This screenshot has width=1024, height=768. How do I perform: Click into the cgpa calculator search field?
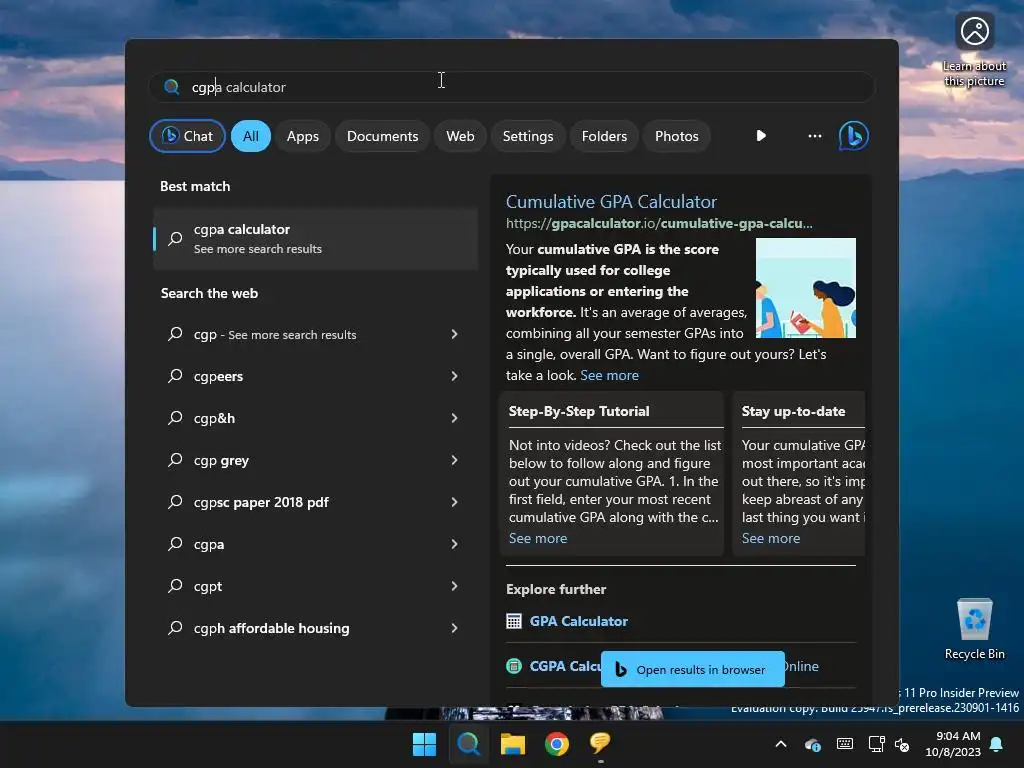[x=511, y=87]
